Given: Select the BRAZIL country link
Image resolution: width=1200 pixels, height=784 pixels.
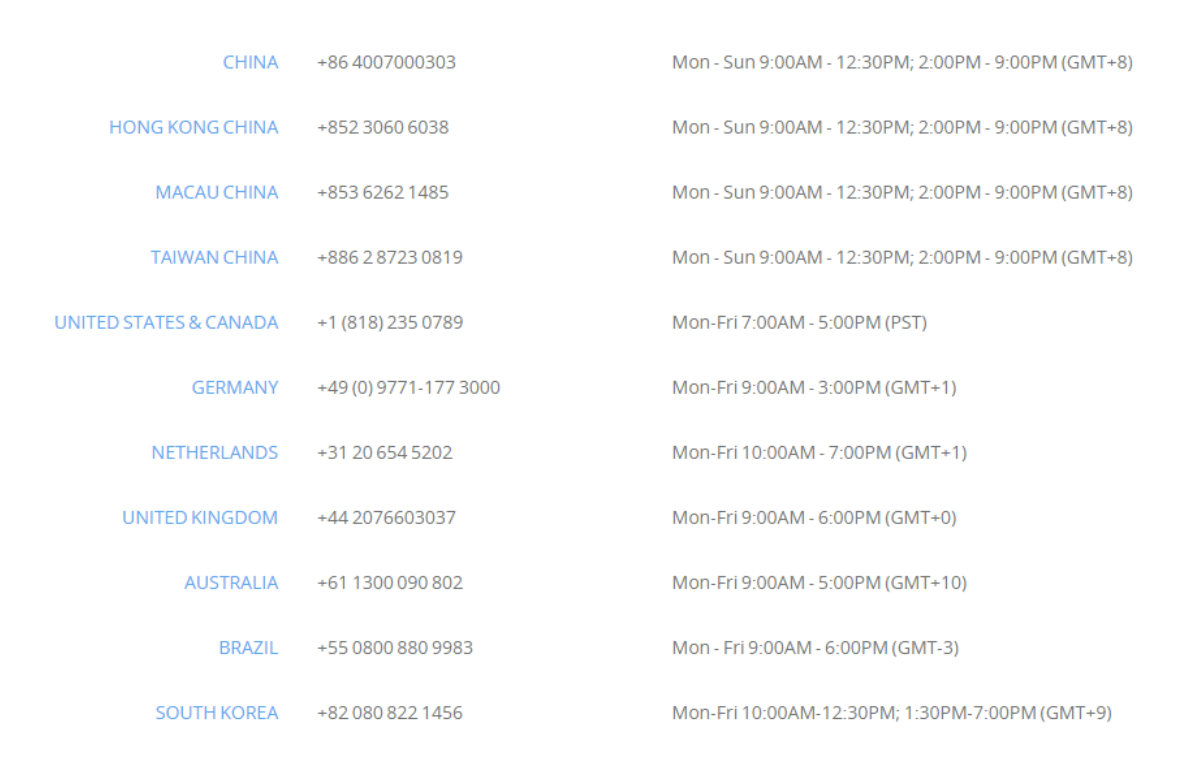Looking at the screenshot, I should coord(248,648).
